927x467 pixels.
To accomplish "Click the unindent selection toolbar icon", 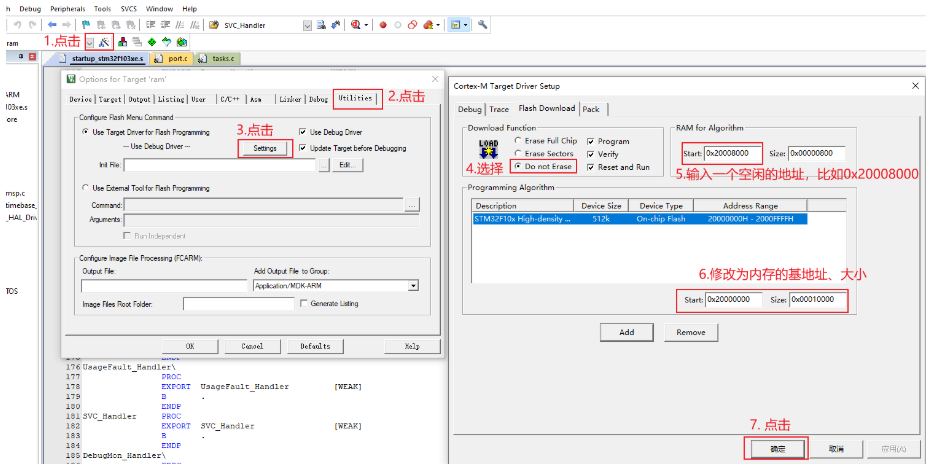I will (165, 25).
